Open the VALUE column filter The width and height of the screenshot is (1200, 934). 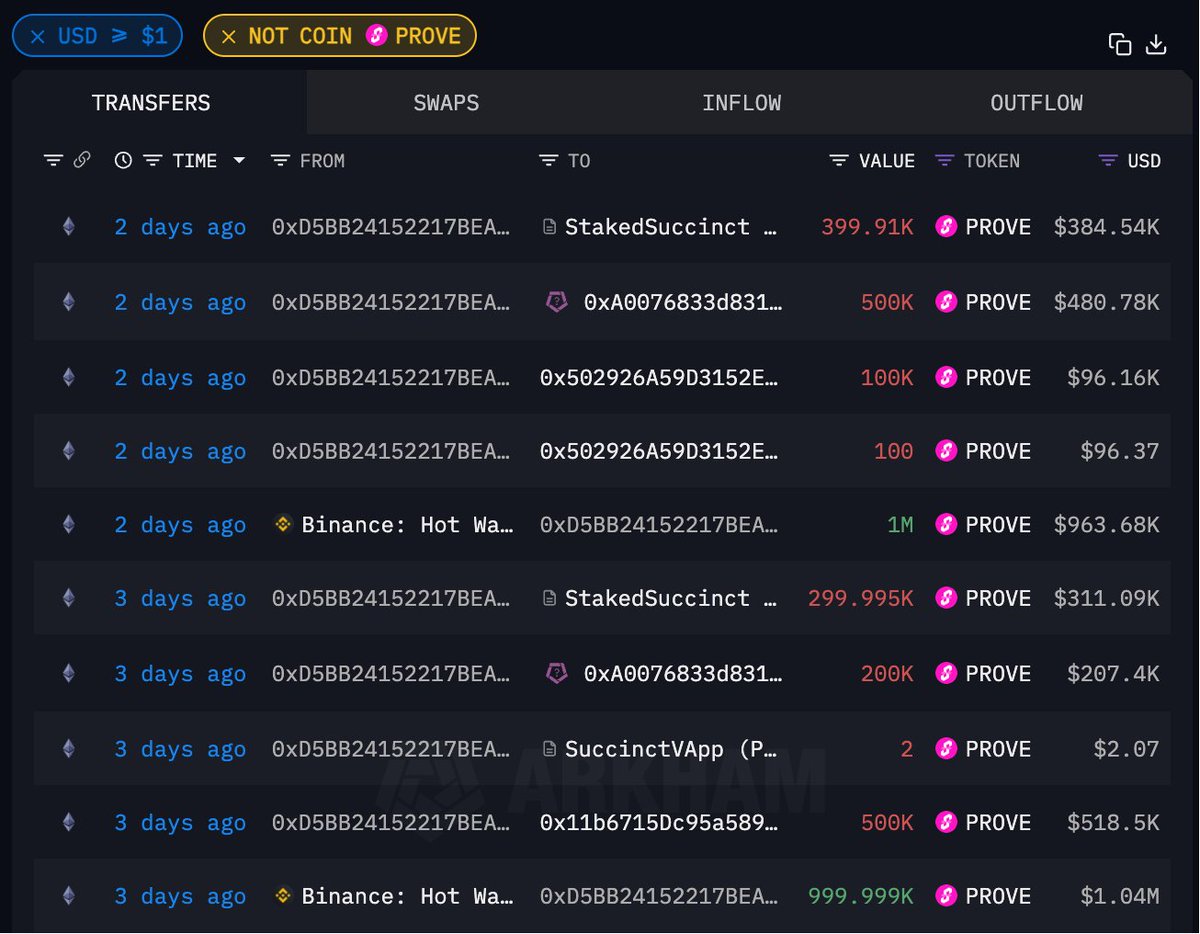(839, 160)
